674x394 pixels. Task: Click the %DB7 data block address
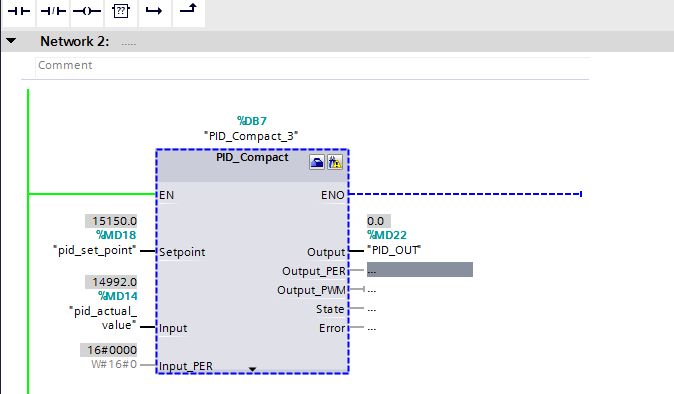pos(252,121)
